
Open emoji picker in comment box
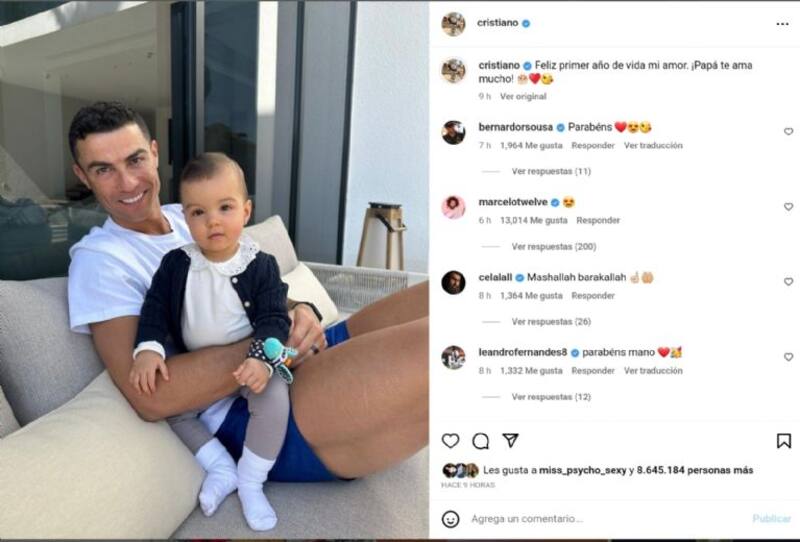pyautogui.click(x=450, y=519)
